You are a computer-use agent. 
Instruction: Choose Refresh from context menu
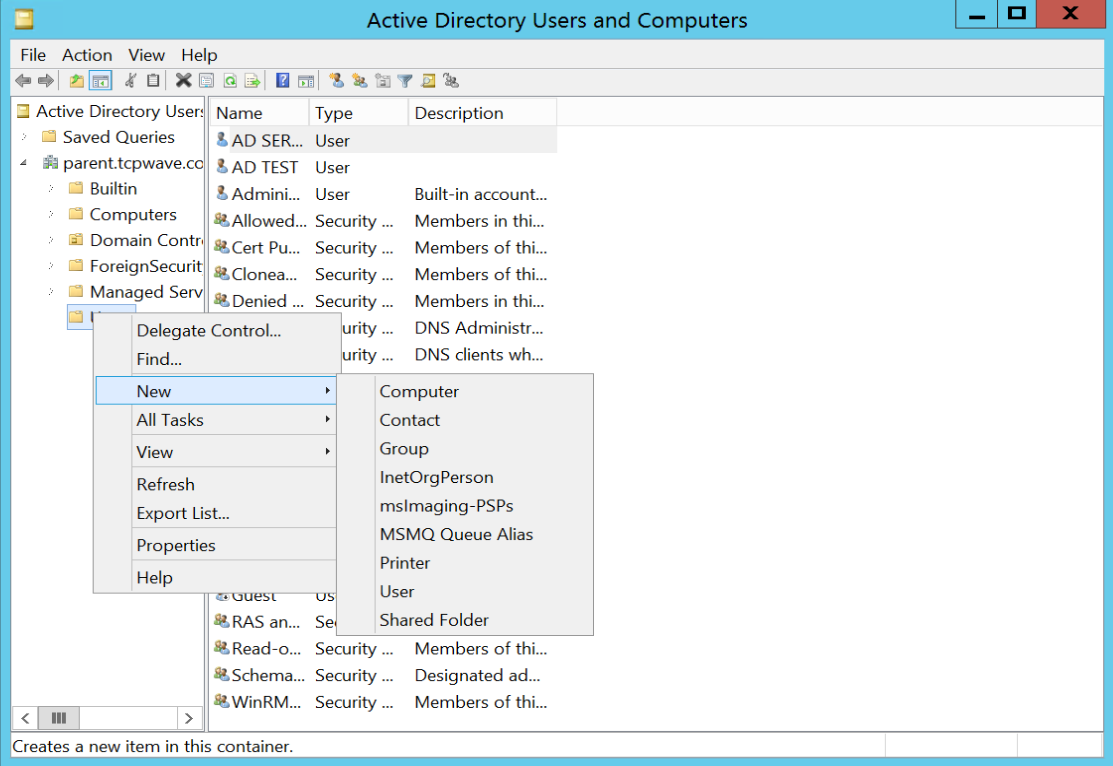click(x=215, y=484)
